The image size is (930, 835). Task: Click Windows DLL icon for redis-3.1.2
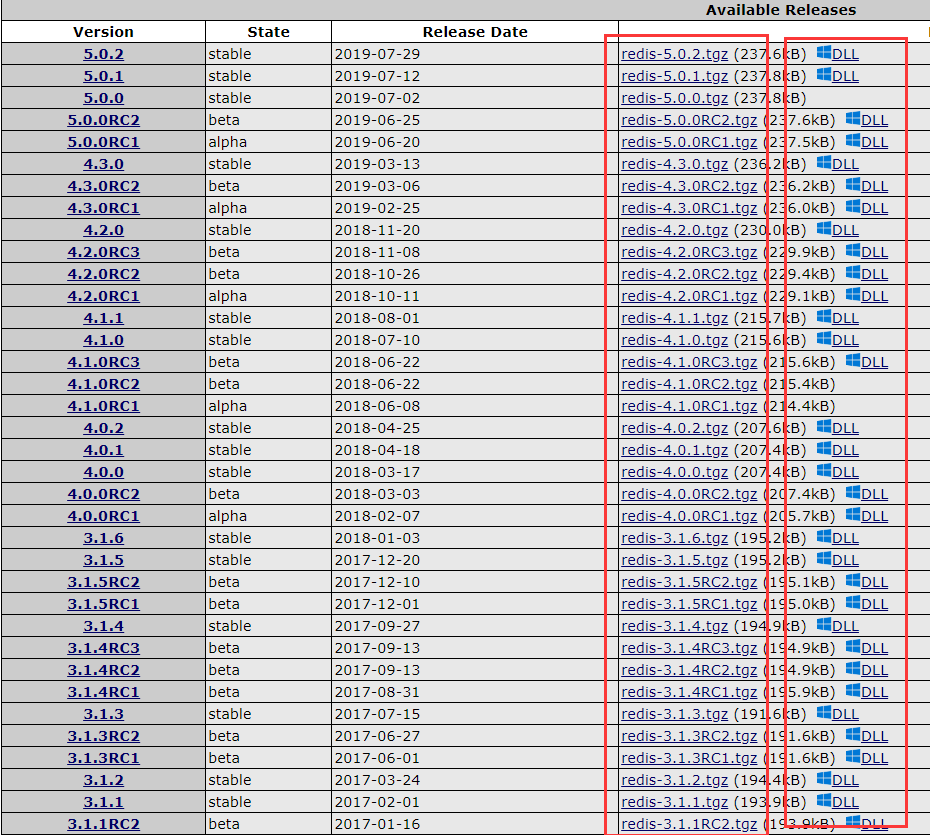(x=824, y=777)
